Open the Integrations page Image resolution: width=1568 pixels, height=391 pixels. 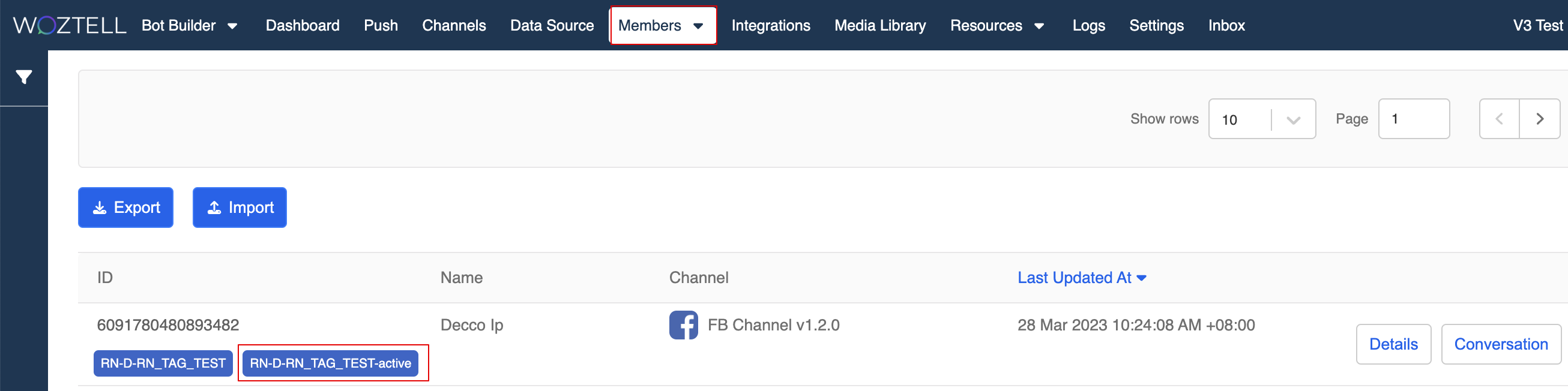[x=771, y=26]
